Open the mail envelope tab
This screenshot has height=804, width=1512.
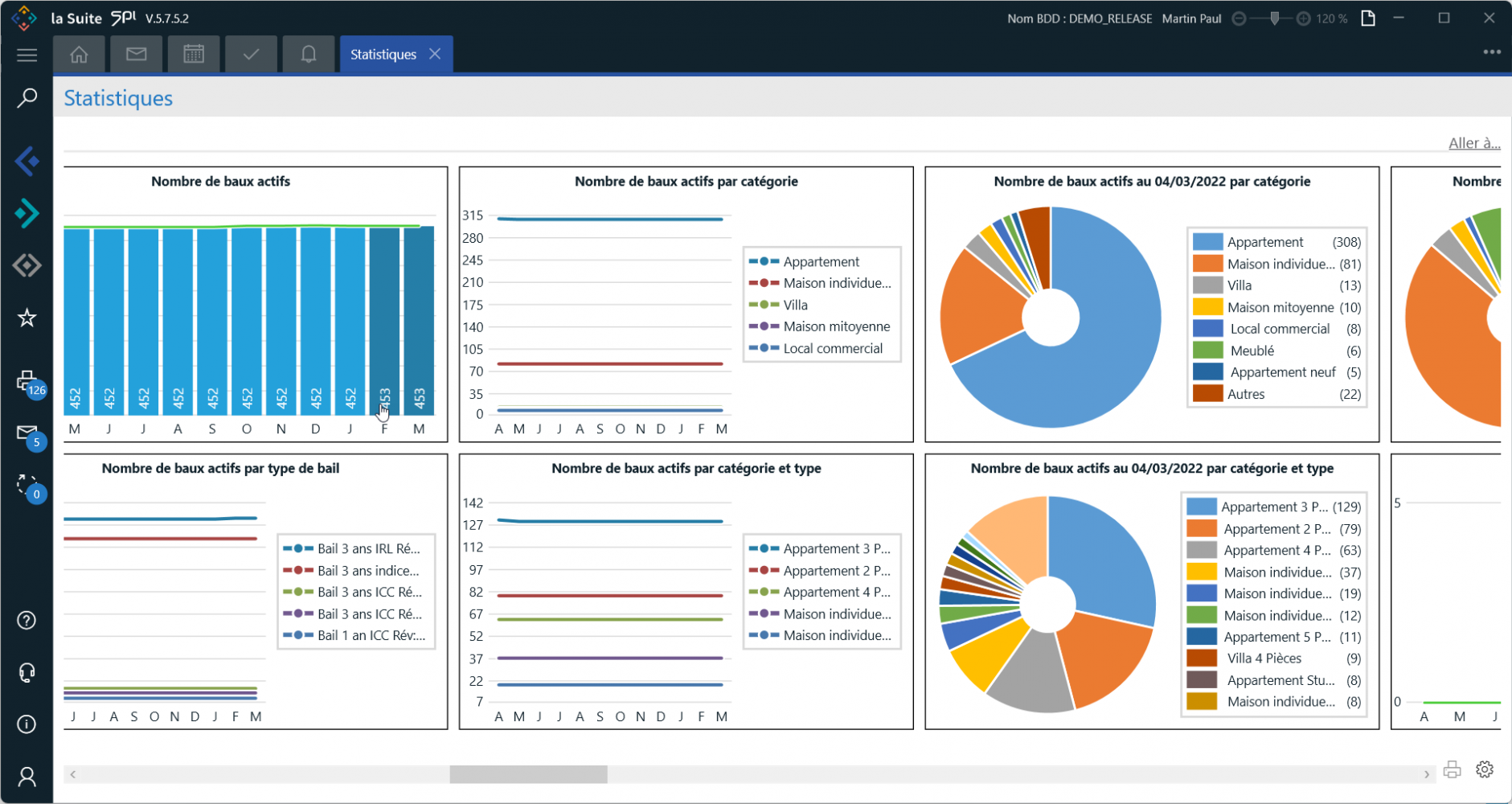pos(137,55)
